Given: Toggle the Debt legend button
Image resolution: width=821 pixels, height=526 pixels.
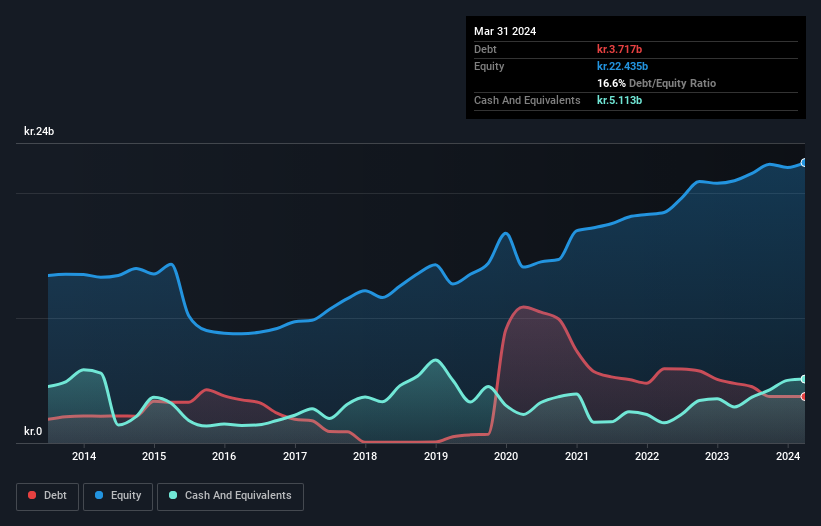Looking at the screenshot, I should tap(47, 496).
